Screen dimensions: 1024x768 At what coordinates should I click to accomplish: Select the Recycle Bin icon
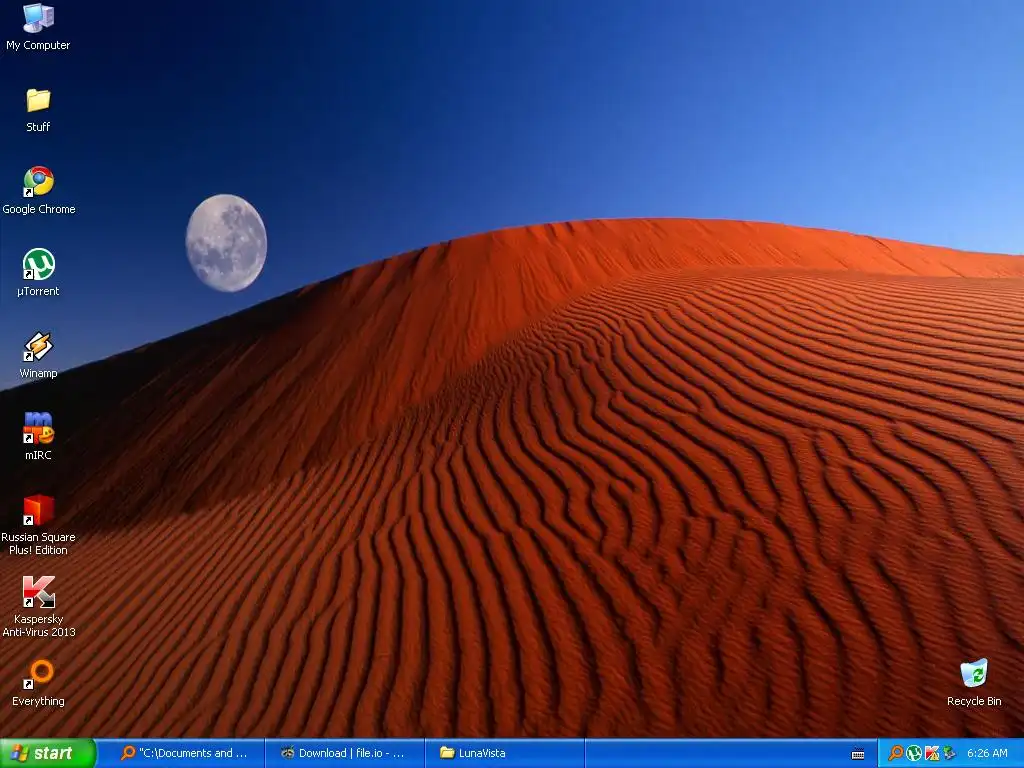coord(974,683)
